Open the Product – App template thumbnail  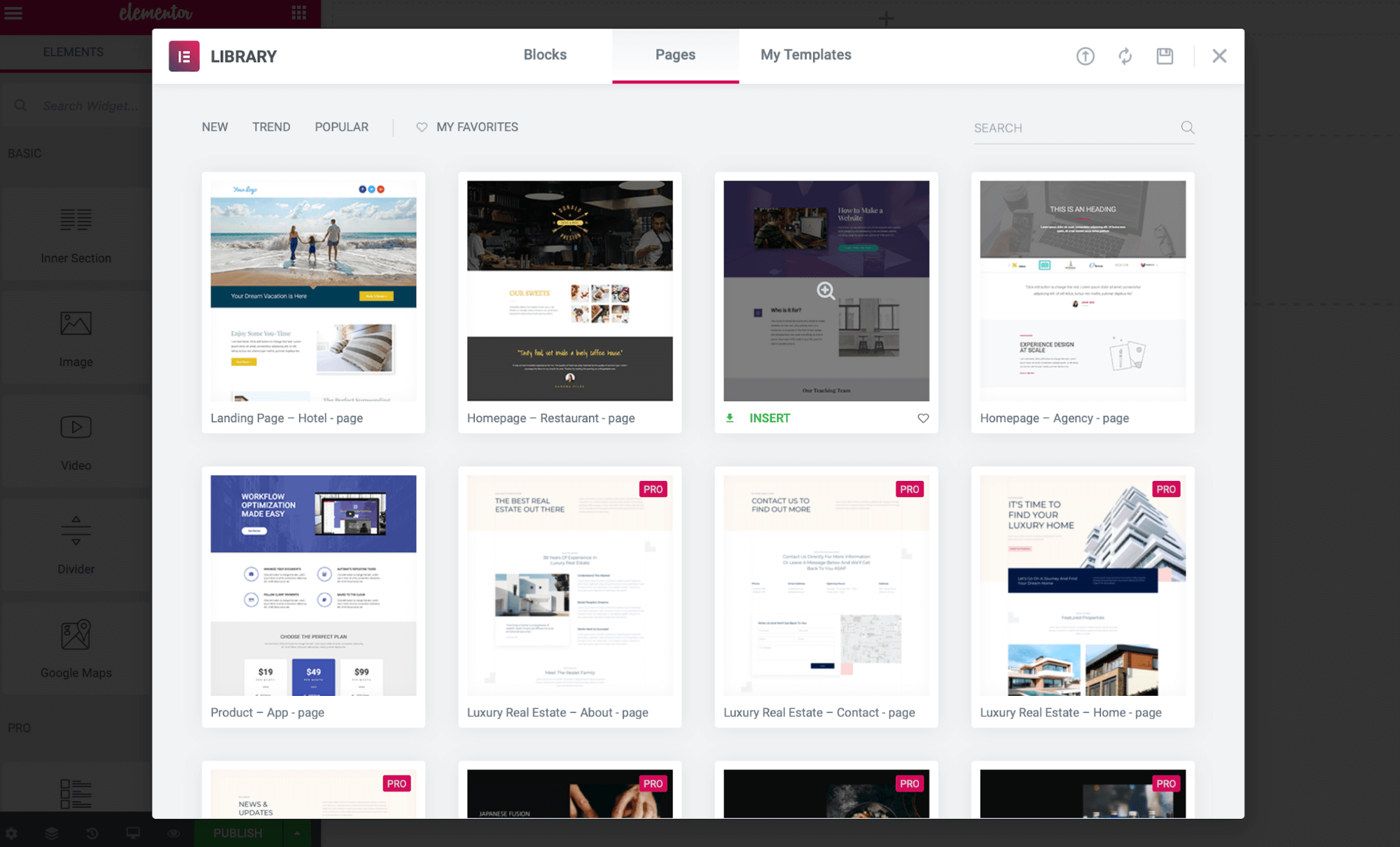click(x=313, y=585)
